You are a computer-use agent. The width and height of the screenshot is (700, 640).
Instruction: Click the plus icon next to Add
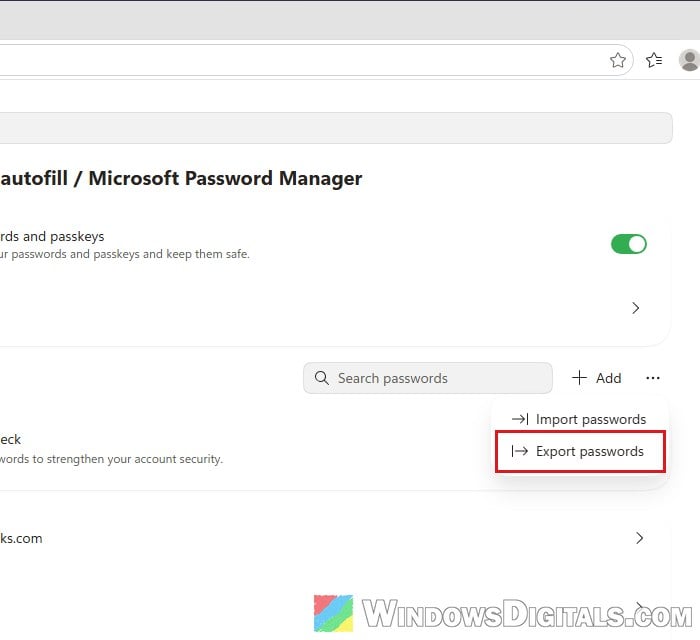point(579,378)
